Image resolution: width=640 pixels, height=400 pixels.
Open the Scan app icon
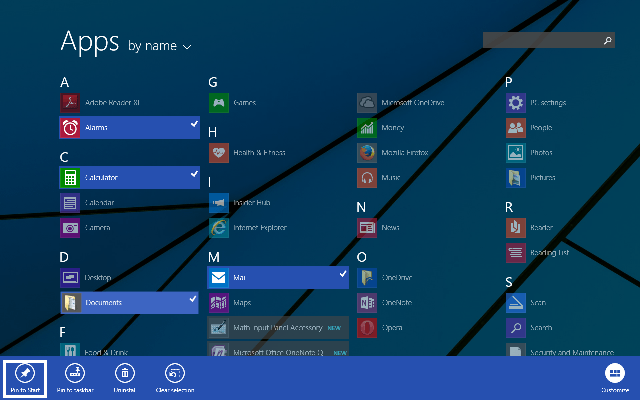click(x=516, y=302)
